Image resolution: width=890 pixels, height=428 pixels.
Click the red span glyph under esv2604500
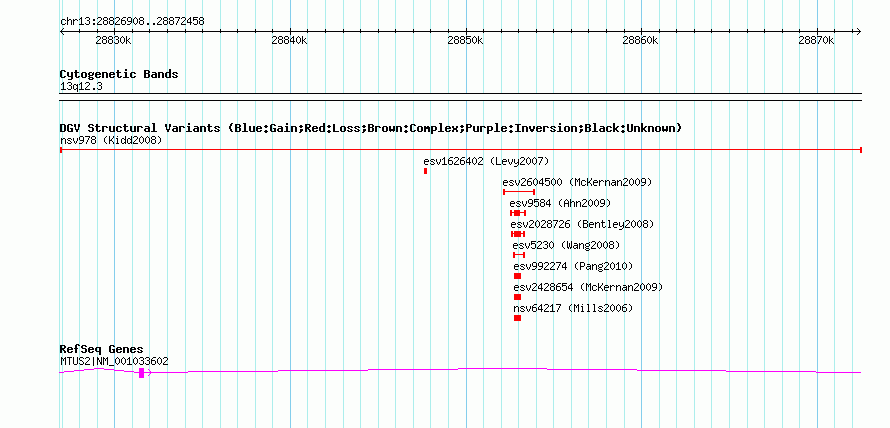[519, 192]
